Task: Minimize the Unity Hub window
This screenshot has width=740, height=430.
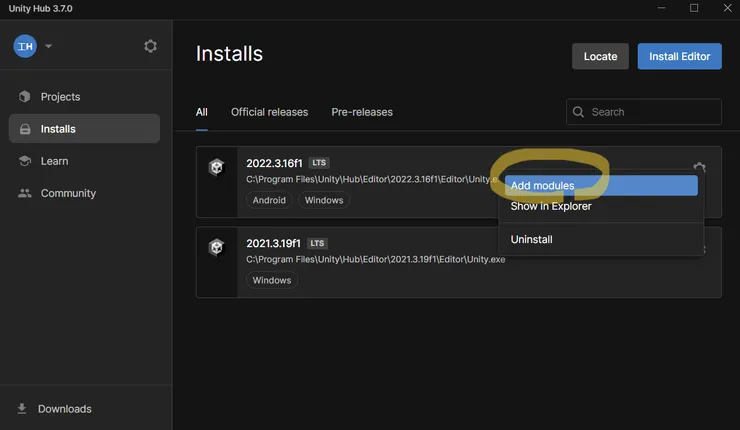Action: [661, 8]
